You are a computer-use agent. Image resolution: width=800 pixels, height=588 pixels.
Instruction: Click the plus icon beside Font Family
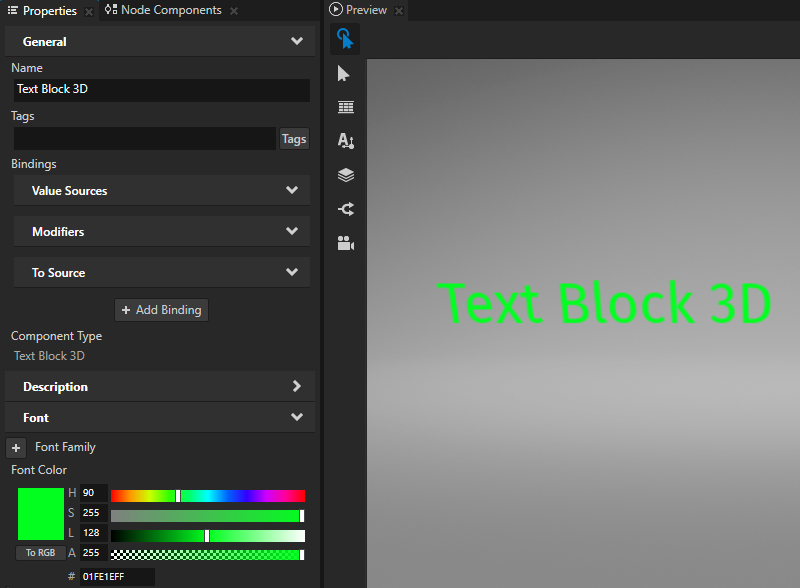pos(15,447)
